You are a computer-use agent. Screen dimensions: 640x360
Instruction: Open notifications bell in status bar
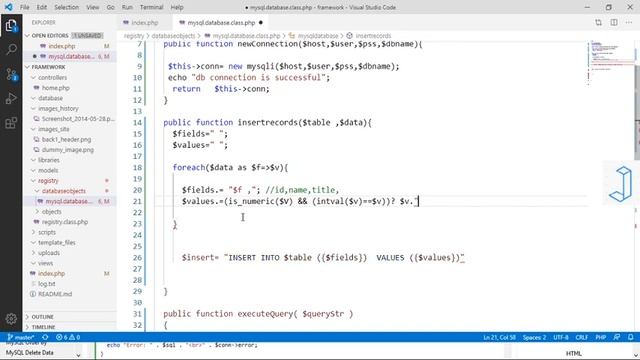[631, 338]
